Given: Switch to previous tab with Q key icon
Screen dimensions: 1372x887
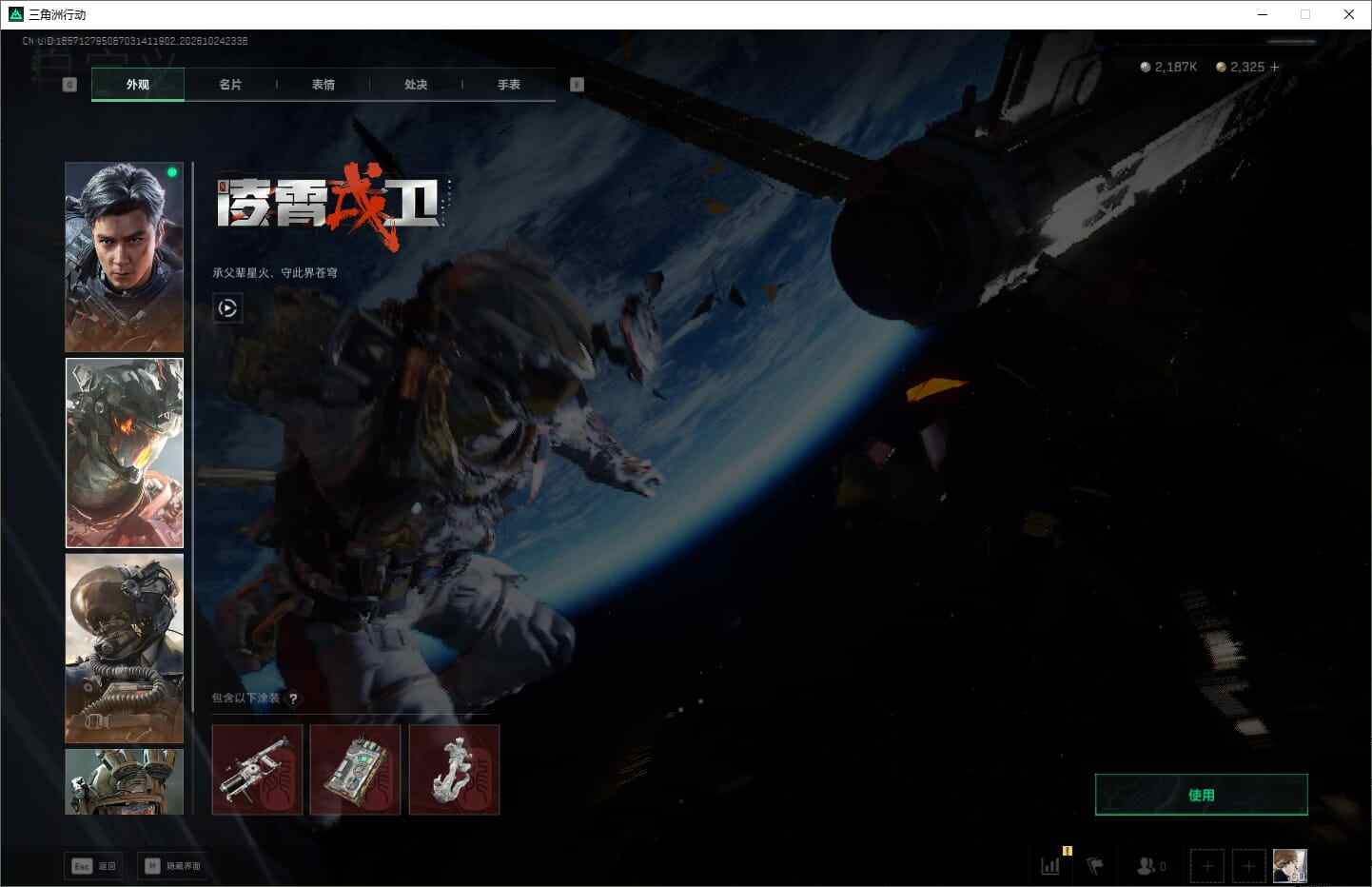Looking at the screenshot, I should click(69, 85).
